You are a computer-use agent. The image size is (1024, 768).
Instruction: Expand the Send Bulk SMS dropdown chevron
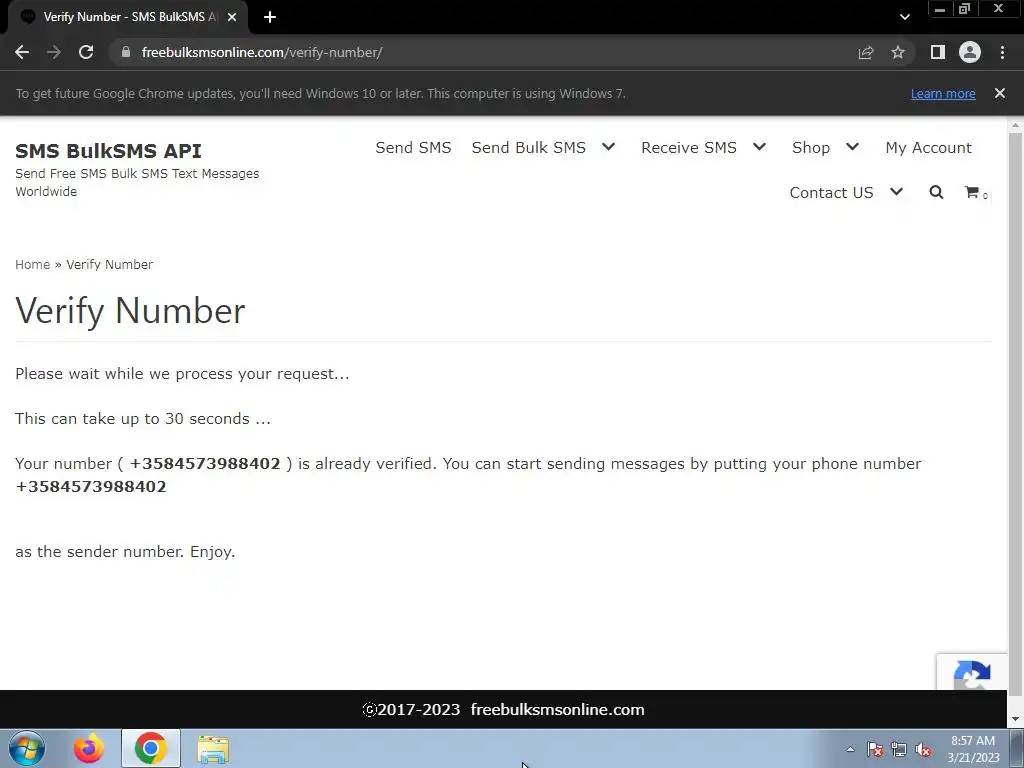609,147
